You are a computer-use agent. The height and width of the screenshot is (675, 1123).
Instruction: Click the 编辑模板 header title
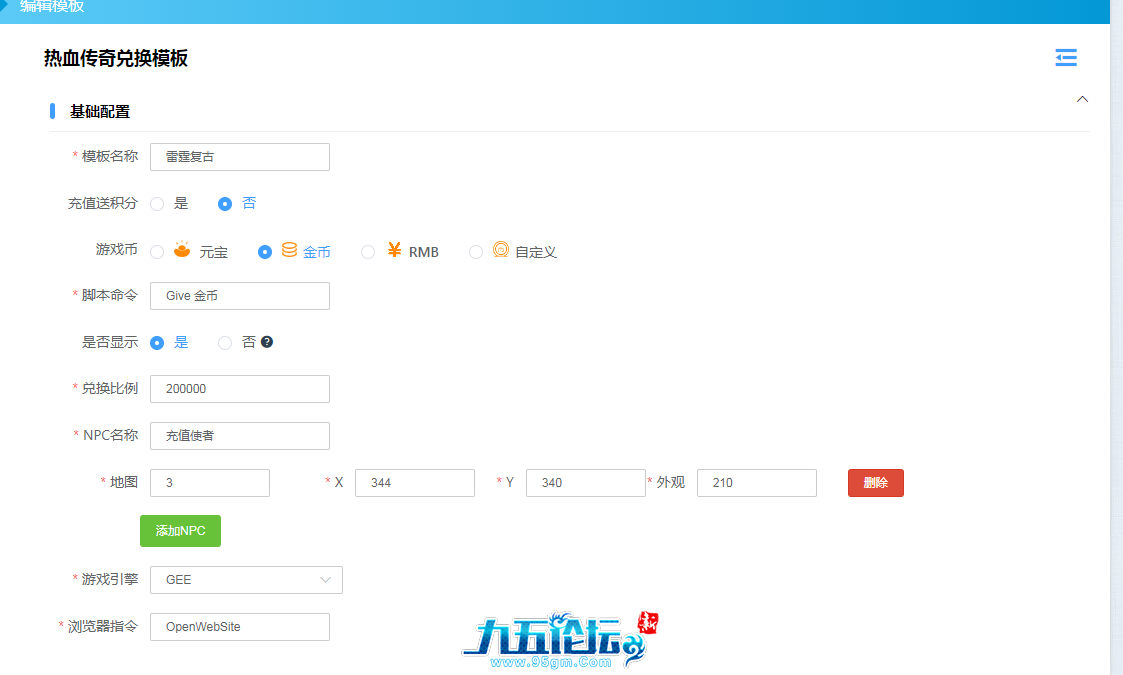tap(52, 6)
